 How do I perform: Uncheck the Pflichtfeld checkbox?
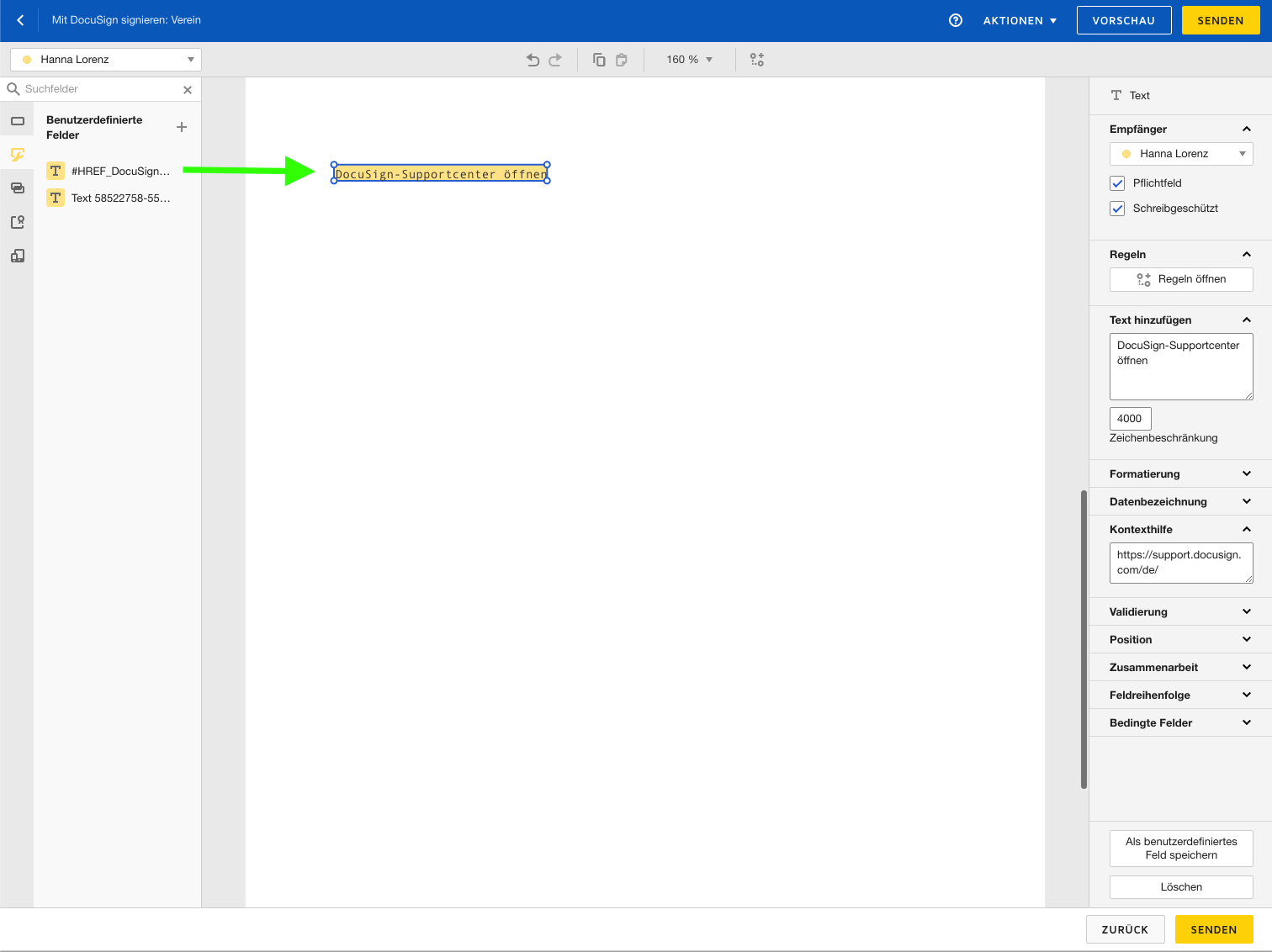pyautogui.click(x=1117, y=182)
